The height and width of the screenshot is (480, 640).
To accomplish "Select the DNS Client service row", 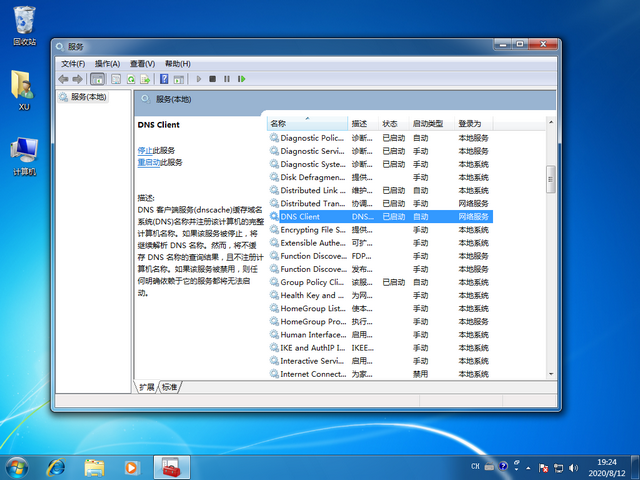I will click(380, 216).
